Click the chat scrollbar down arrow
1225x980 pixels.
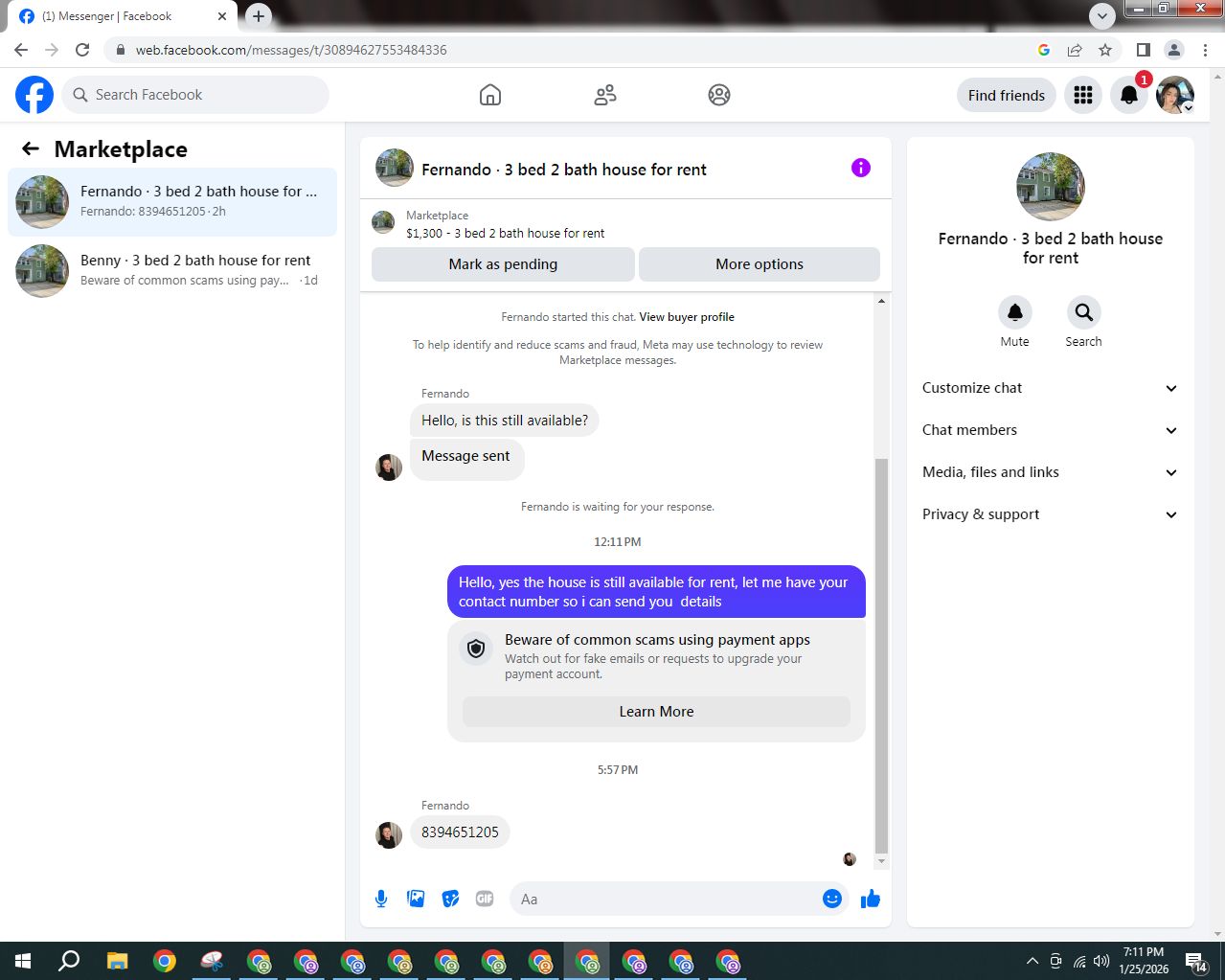(x=882, y=862)
